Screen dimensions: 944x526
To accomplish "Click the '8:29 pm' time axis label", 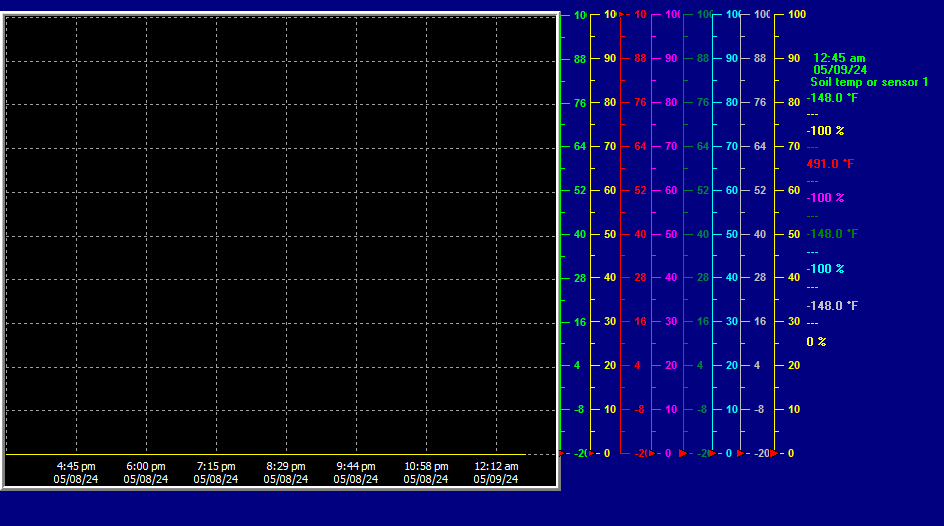I will click(286, 466).
